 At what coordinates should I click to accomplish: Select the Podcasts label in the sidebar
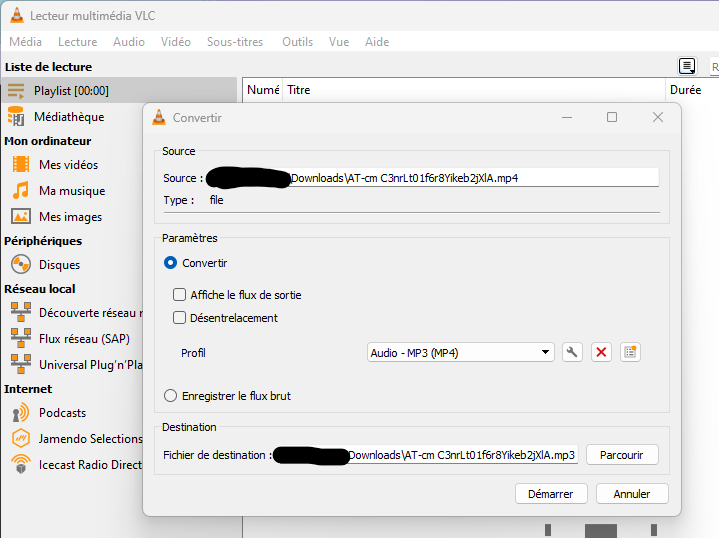tap(62, 413)
